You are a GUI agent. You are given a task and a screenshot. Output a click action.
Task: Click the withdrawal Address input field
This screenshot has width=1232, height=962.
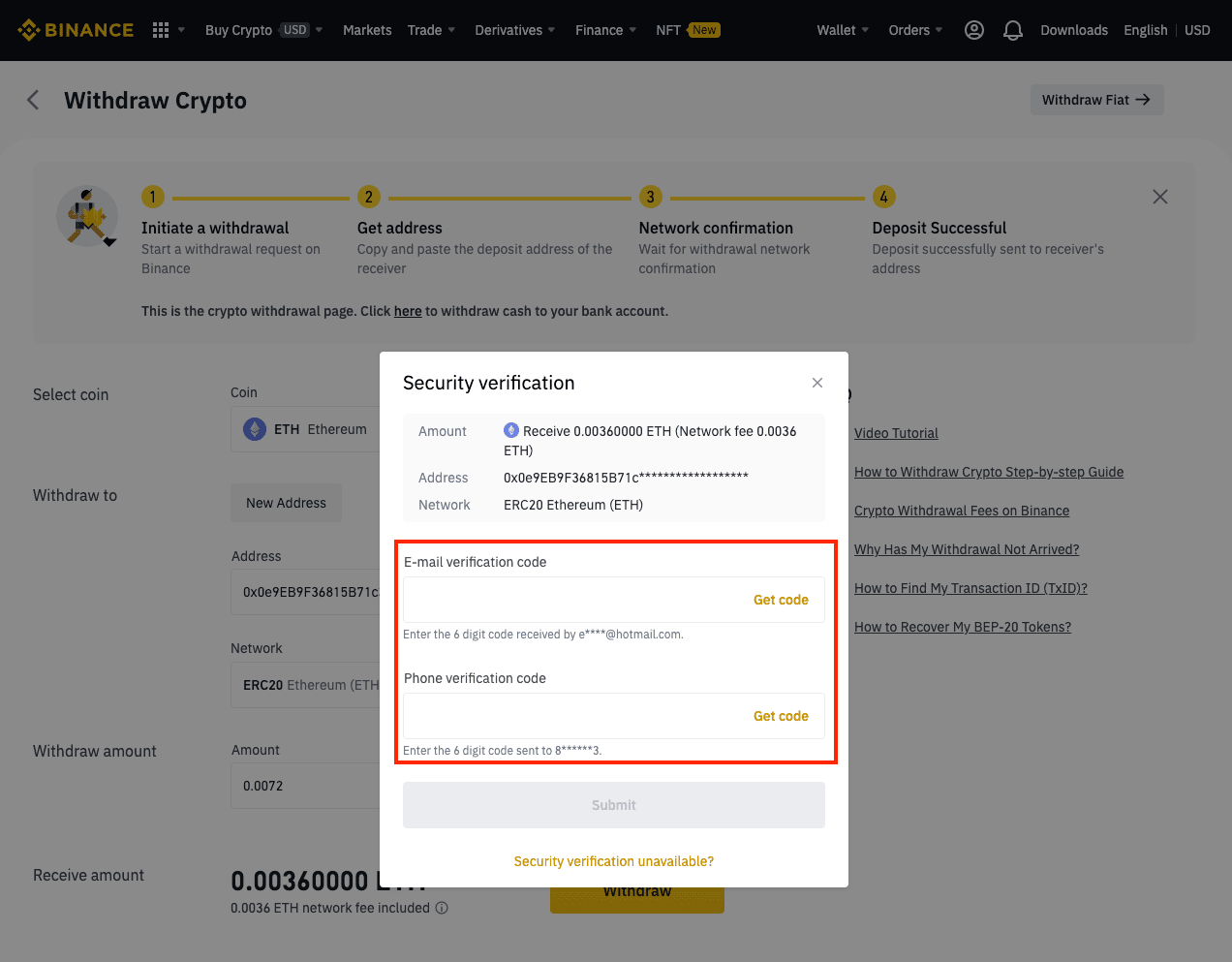[x=305, y=592]
